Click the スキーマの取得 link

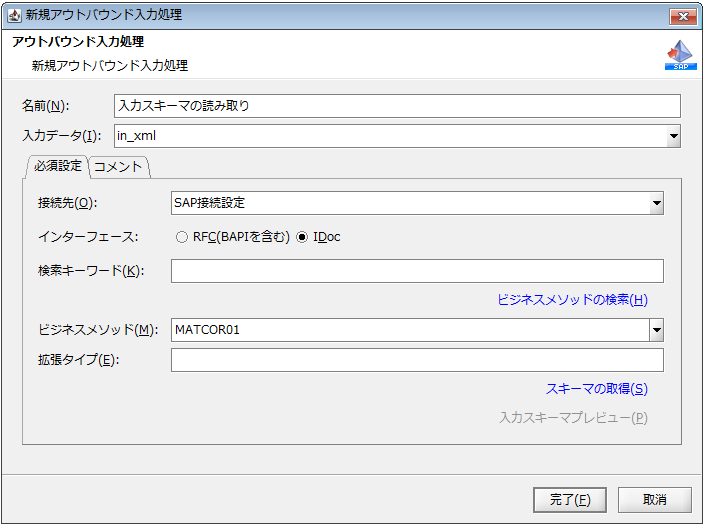(596, 389)
